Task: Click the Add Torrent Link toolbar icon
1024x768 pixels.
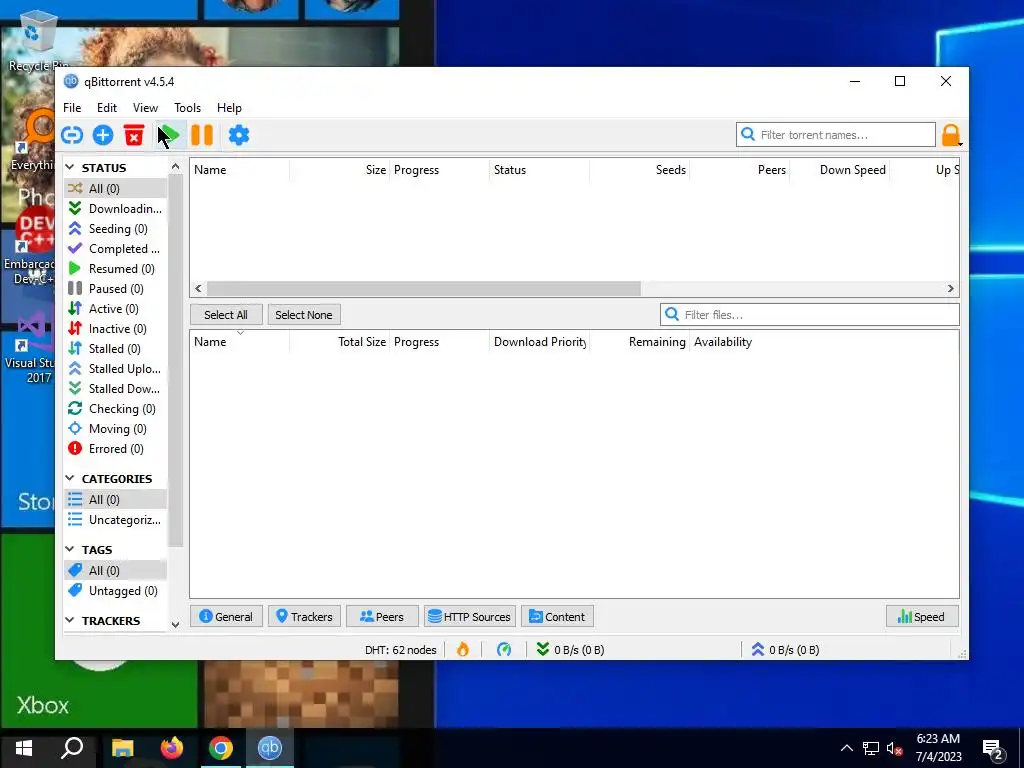Action: point(72,135)
